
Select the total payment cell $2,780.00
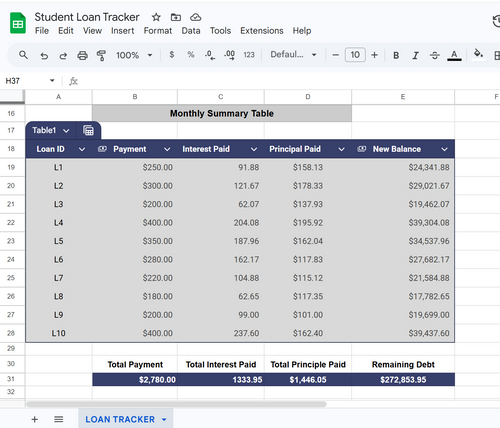[x=135, y=380]
